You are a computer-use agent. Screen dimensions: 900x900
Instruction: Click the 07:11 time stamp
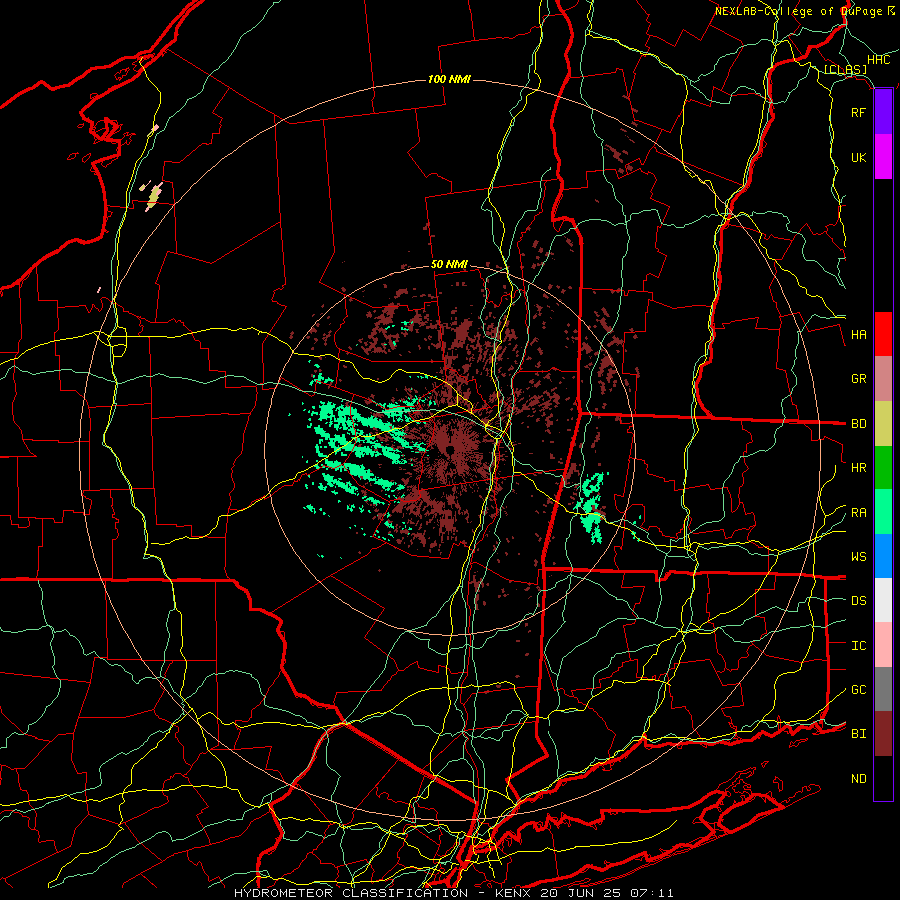pos(653,893)
